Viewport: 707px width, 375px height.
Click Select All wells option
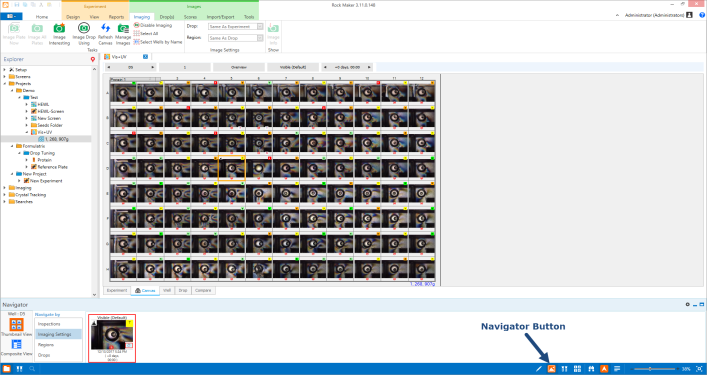pyautogui.click(x=146, y=33)
